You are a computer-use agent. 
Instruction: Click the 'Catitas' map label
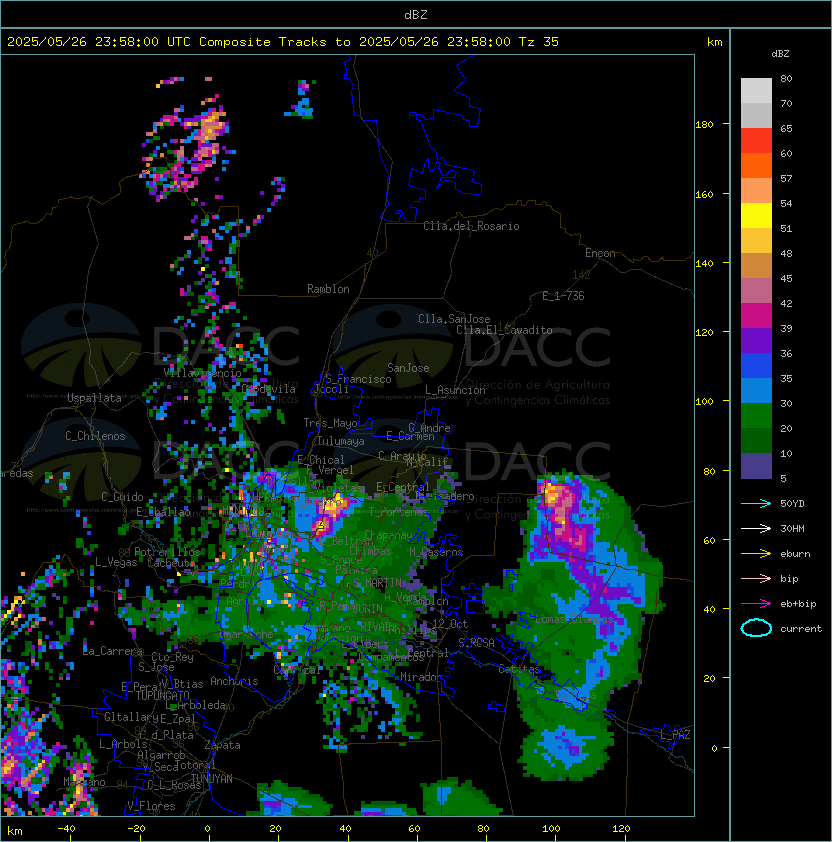click(x=519, y=669)
